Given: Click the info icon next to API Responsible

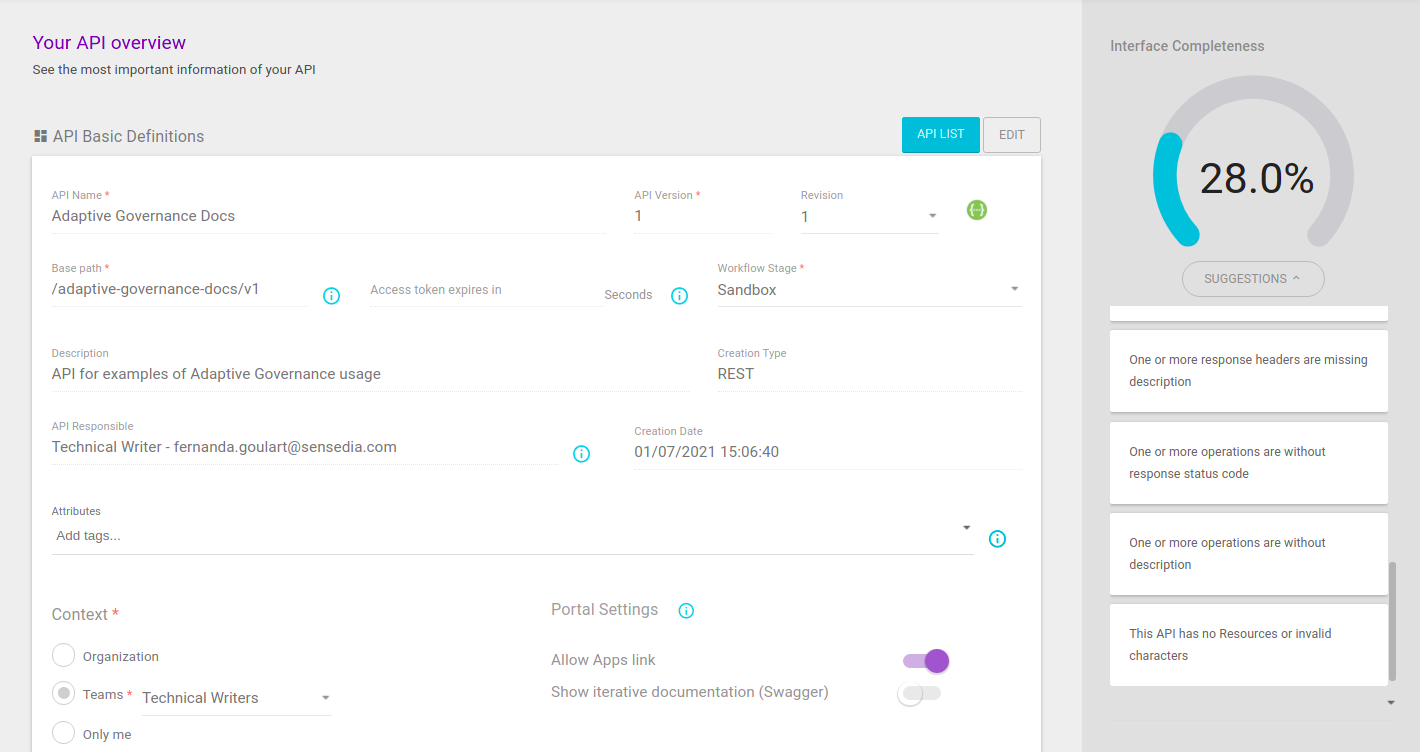Looking at the screenshot, I should [x=581, y=454].
